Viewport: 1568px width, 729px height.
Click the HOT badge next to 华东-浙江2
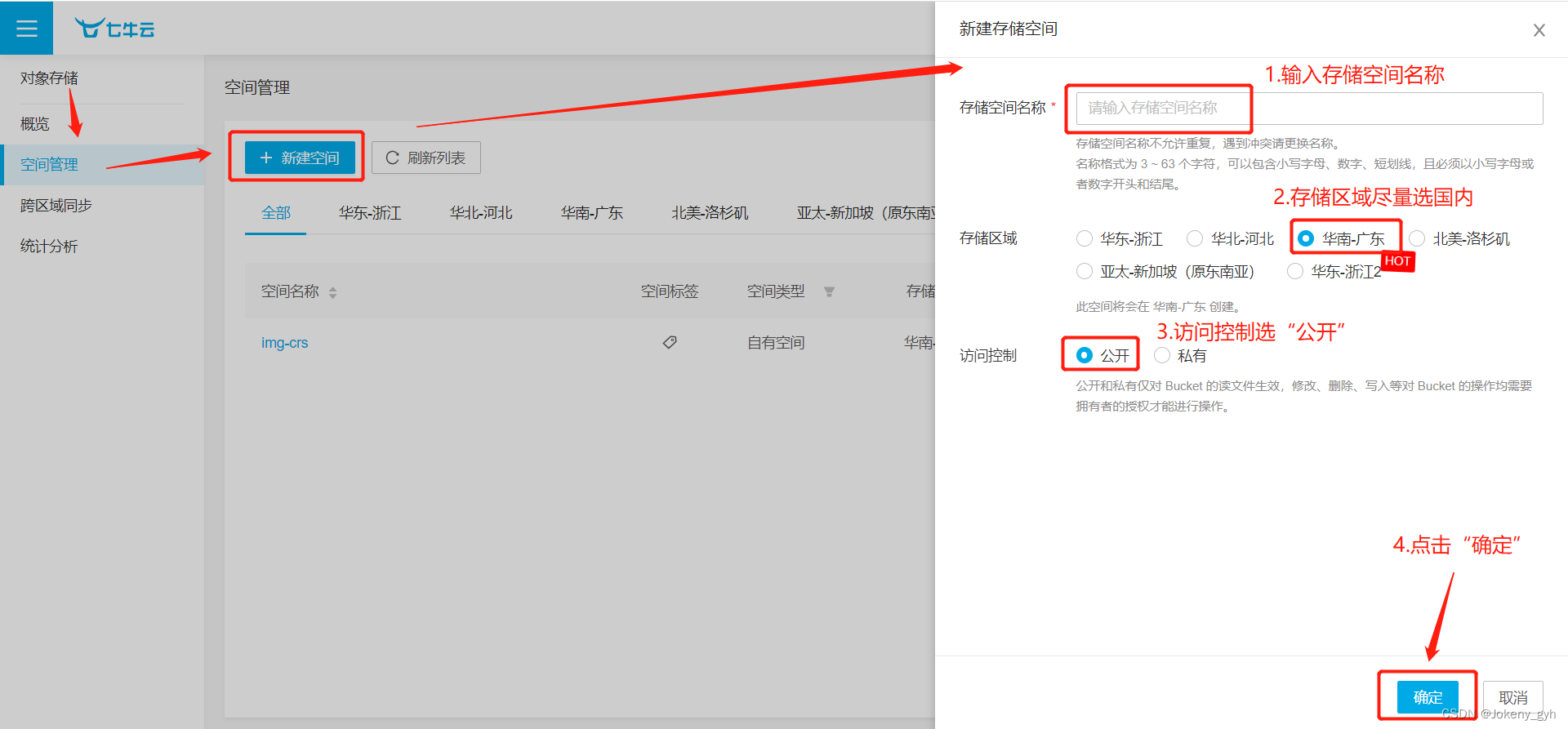tap(1397, 261)
